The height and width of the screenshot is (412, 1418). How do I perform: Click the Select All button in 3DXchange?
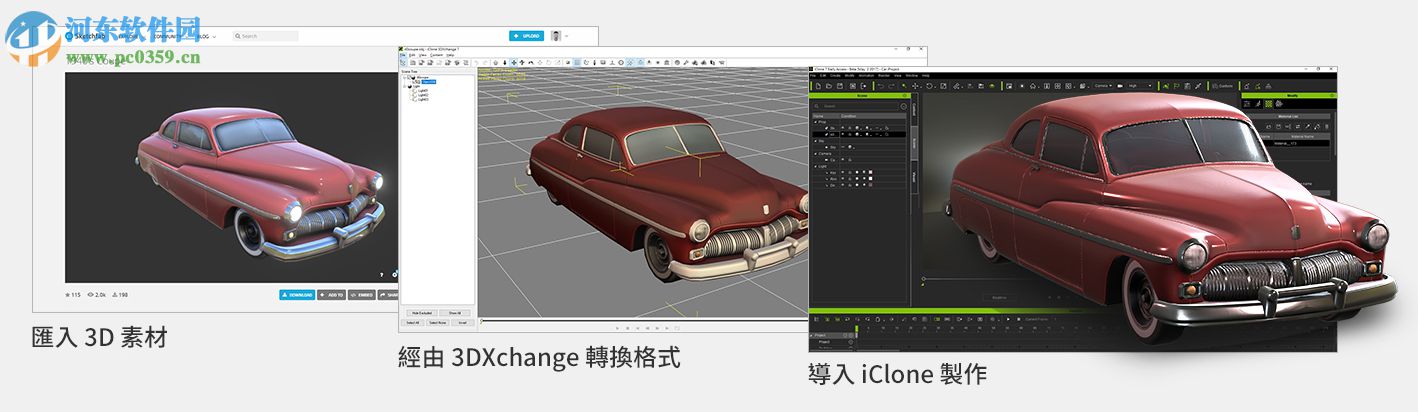pos(413,322)
